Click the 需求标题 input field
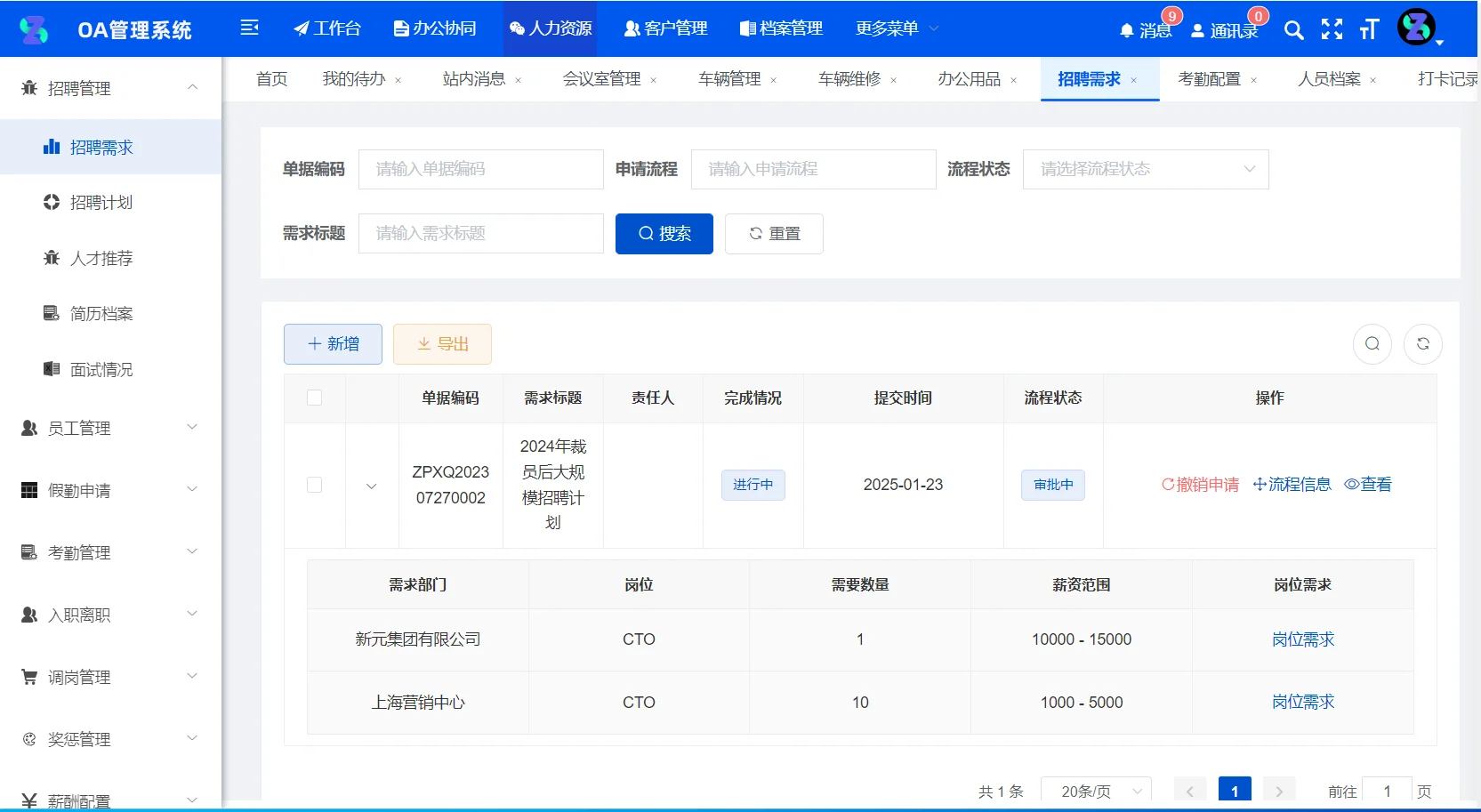This screenshot has height=812, width=1481. click(x=480, y=233)
